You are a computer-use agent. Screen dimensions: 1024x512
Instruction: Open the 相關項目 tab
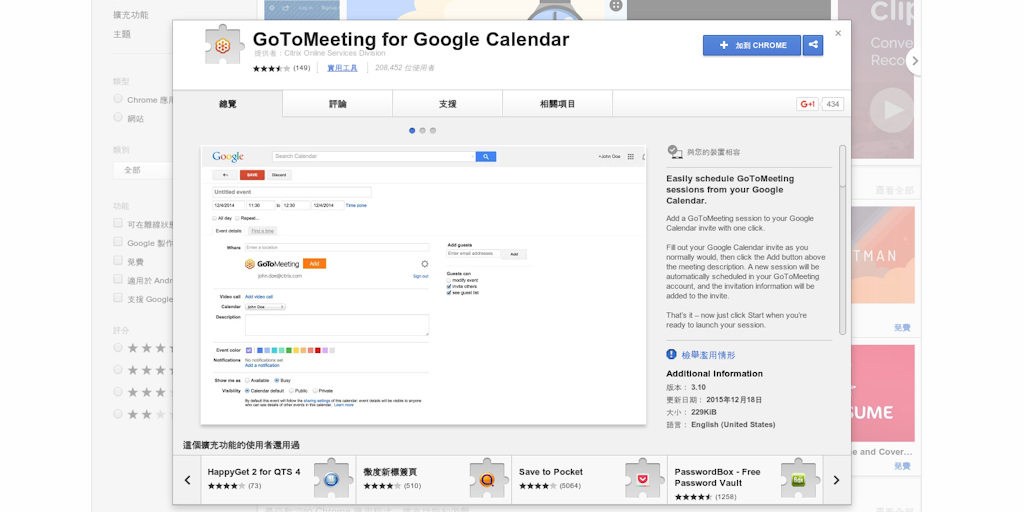558,104
